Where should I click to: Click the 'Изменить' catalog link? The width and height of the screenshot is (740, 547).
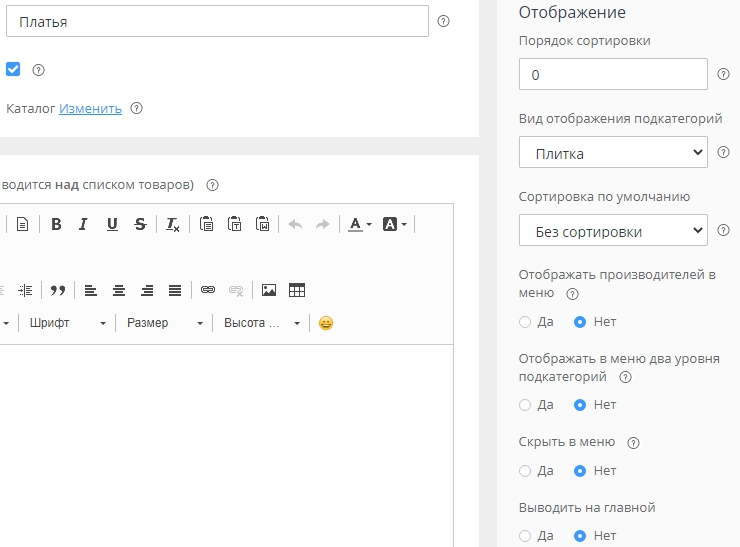pos(90,109)
